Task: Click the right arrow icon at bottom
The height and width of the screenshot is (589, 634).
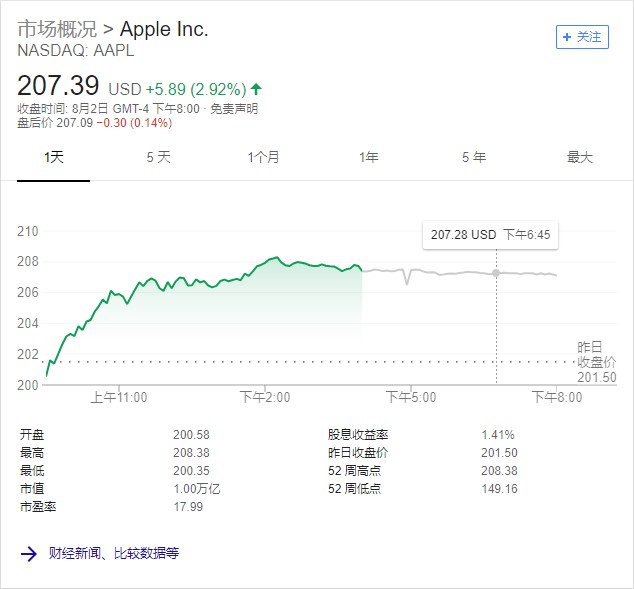Action: click(29, 553)
